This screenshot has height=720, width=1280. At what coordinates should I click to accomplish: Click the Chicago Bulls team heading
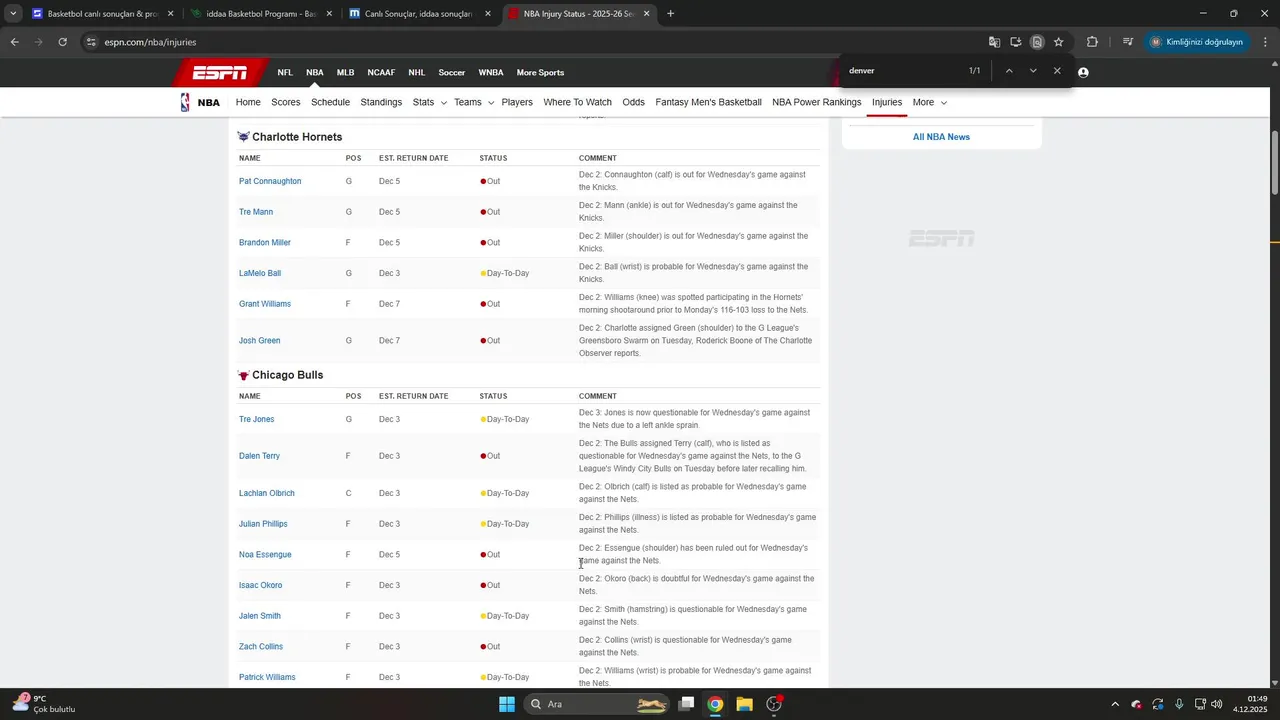tap(287, 375)
